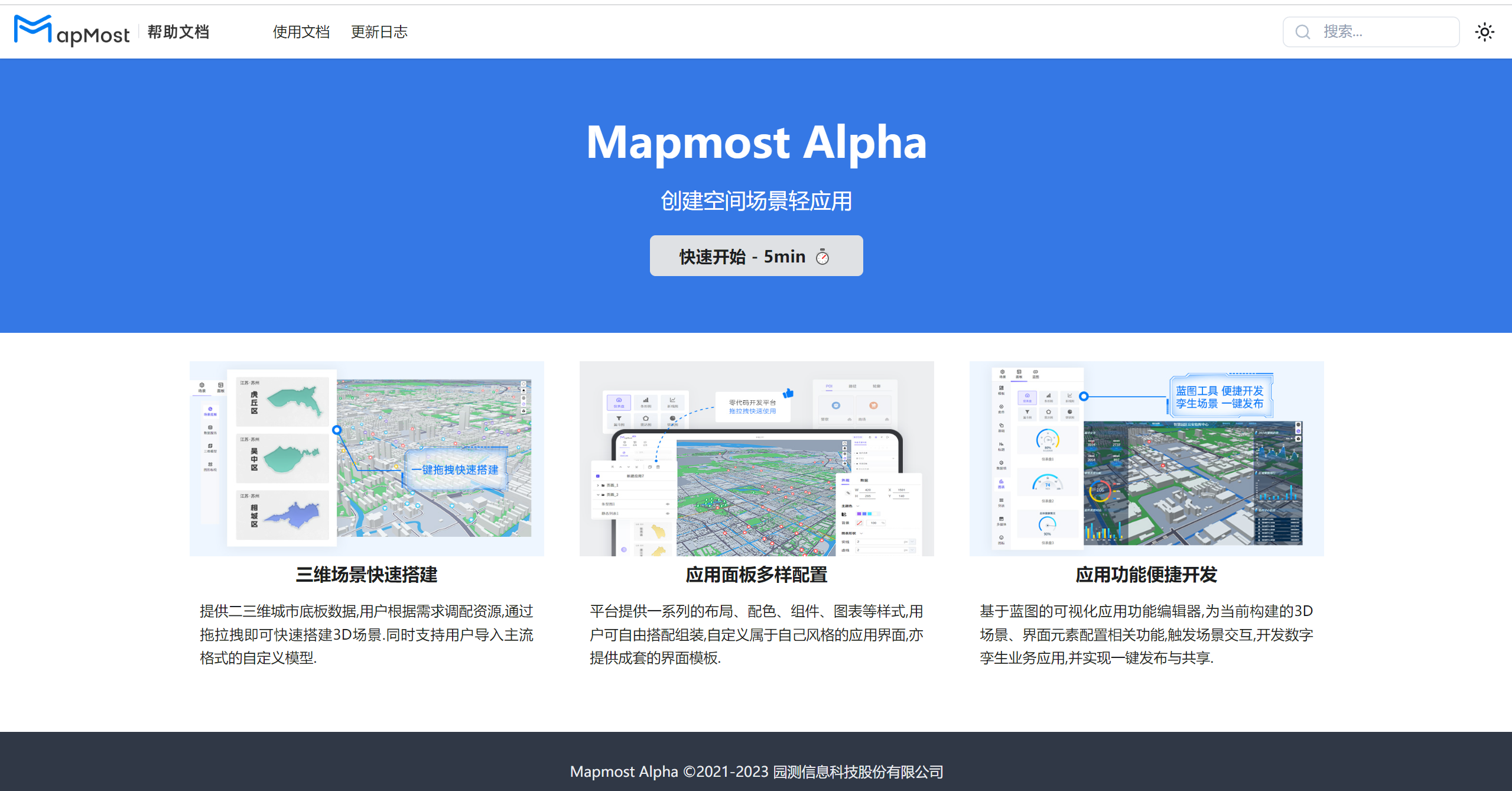Click the 三维场景快速搭建 heading
1512x791 pixels.
[366, 575]
